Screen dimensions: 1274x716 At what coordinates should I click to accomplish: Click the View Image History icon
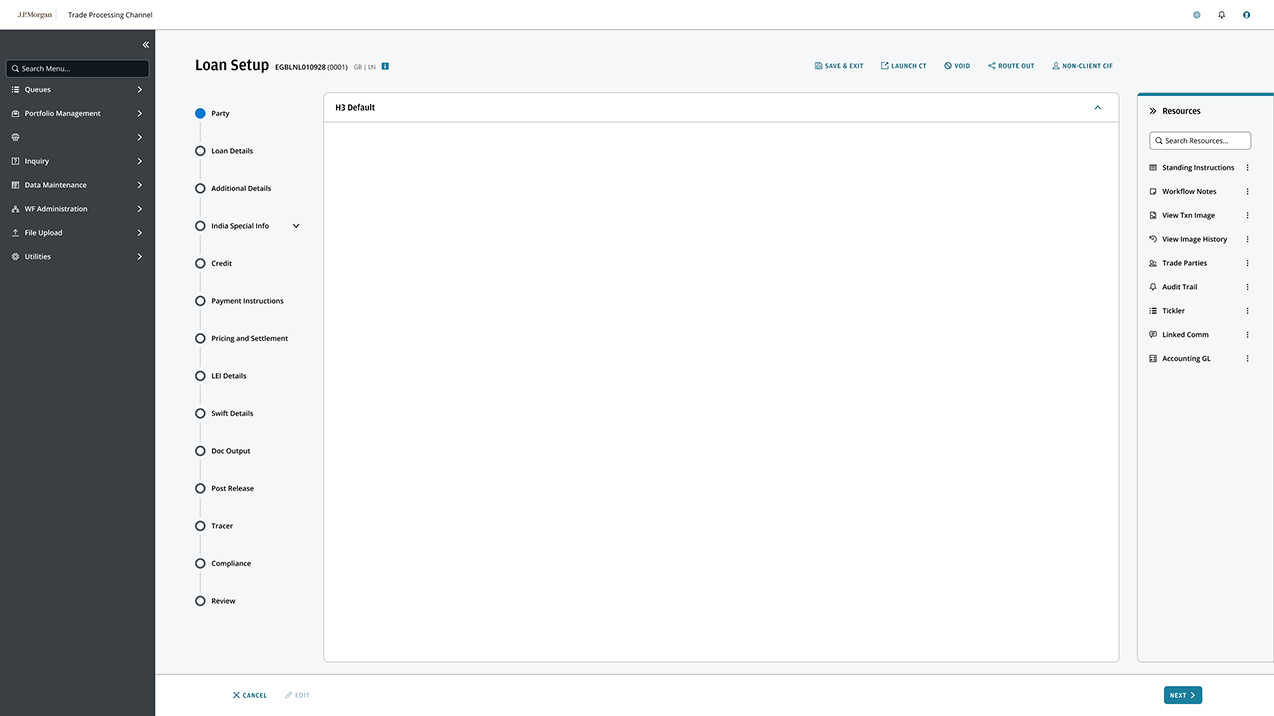pos(1153,240)
